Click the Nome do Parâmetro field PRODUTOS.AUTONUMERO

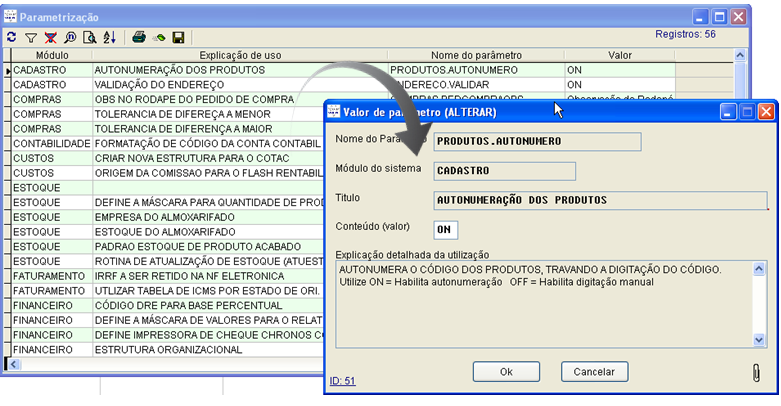[x=537, y=141]
